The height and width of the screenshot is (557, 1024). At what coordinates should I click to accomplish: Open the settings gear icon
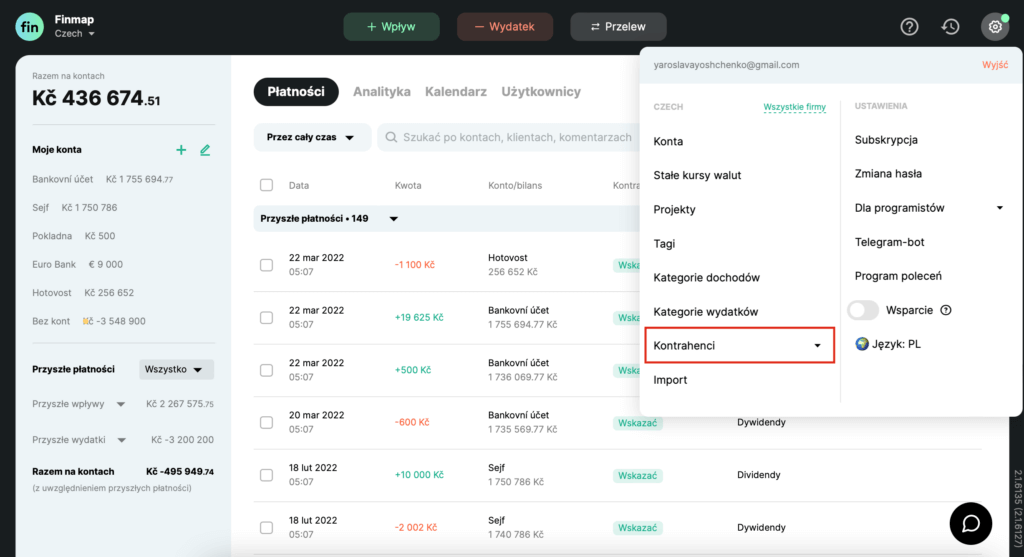click(995, 27)
